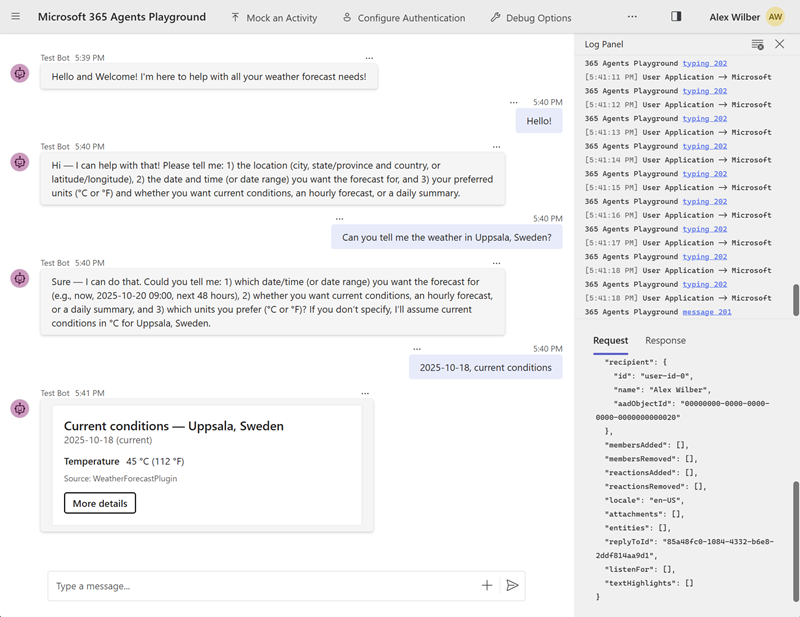Send the message with the send arrow icon
The height and width of the screenshot is (617, 800).
tap(512, 586)
